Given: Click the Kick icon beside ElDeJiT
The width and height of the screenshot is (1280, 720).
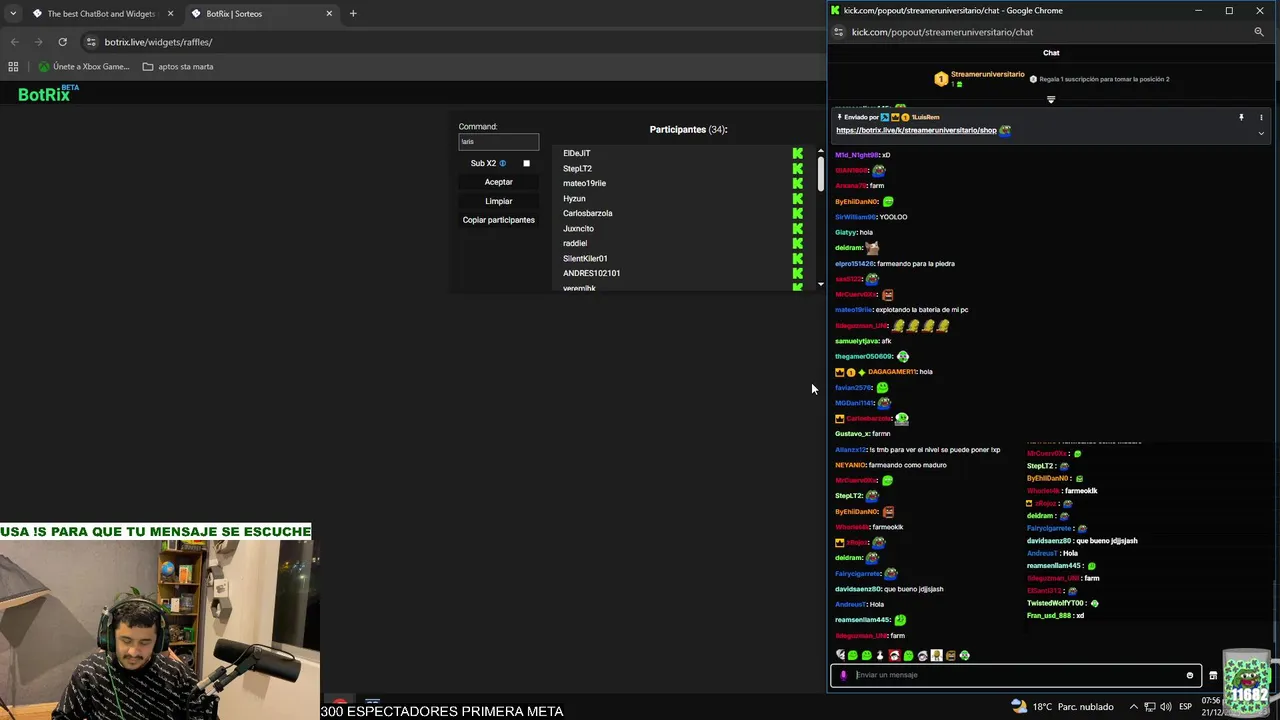Looking at the screenshot, I should [798, 153].
